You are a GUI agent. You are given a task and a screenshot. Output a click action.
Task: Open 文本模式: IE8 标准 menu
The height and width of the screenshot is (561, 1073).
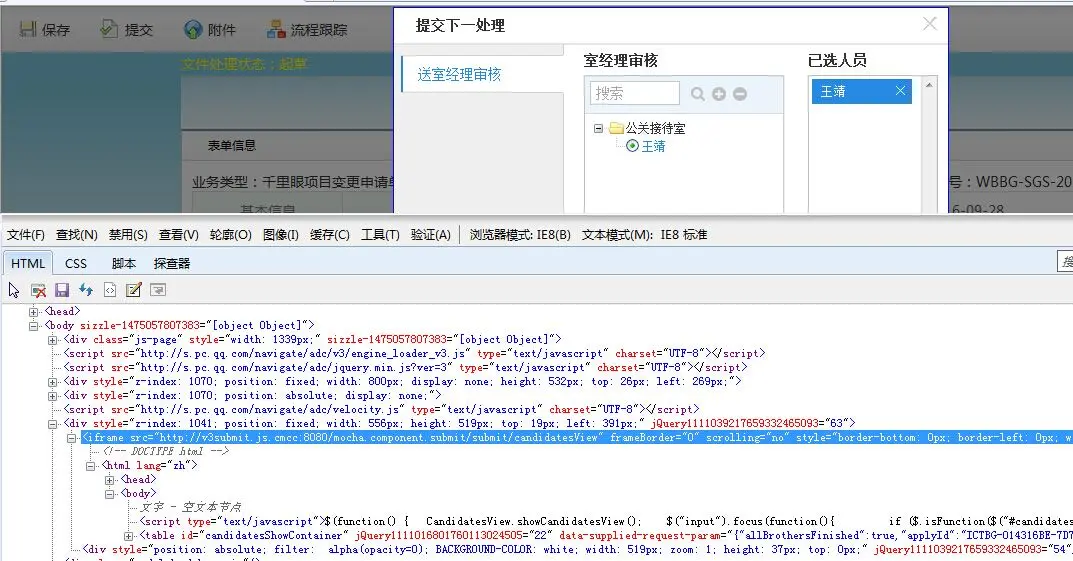(645, 235)
